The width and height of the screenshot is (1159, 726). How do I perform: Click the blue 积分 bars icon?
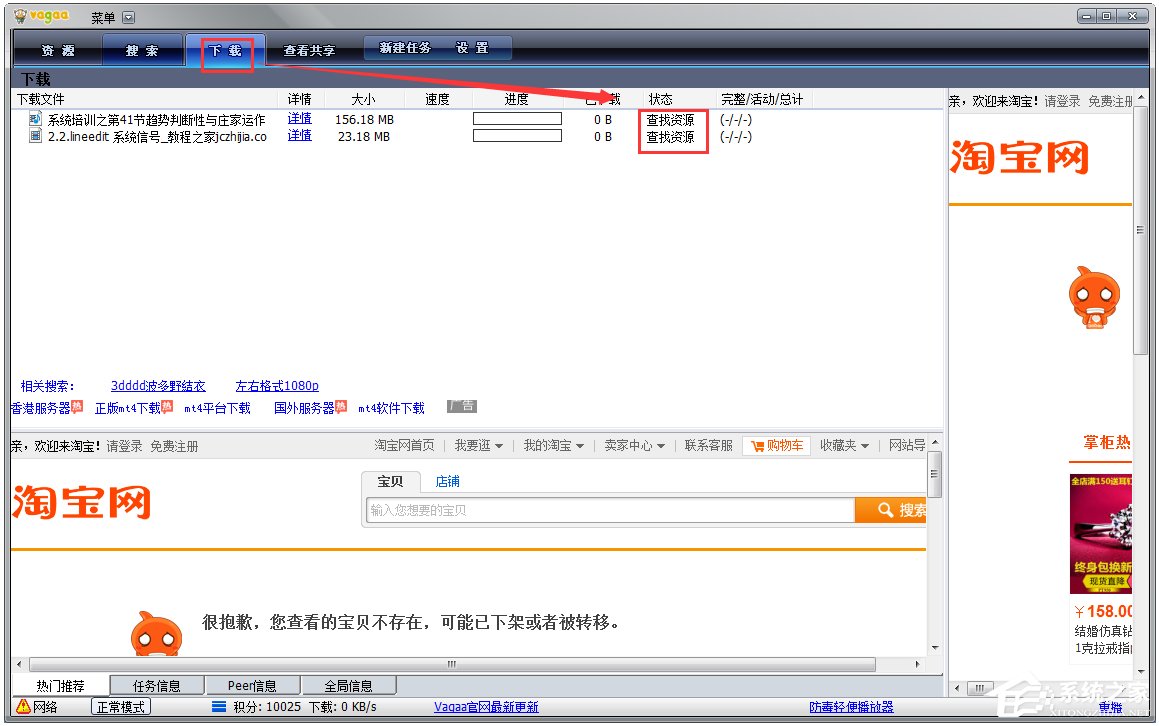point(219,707)
